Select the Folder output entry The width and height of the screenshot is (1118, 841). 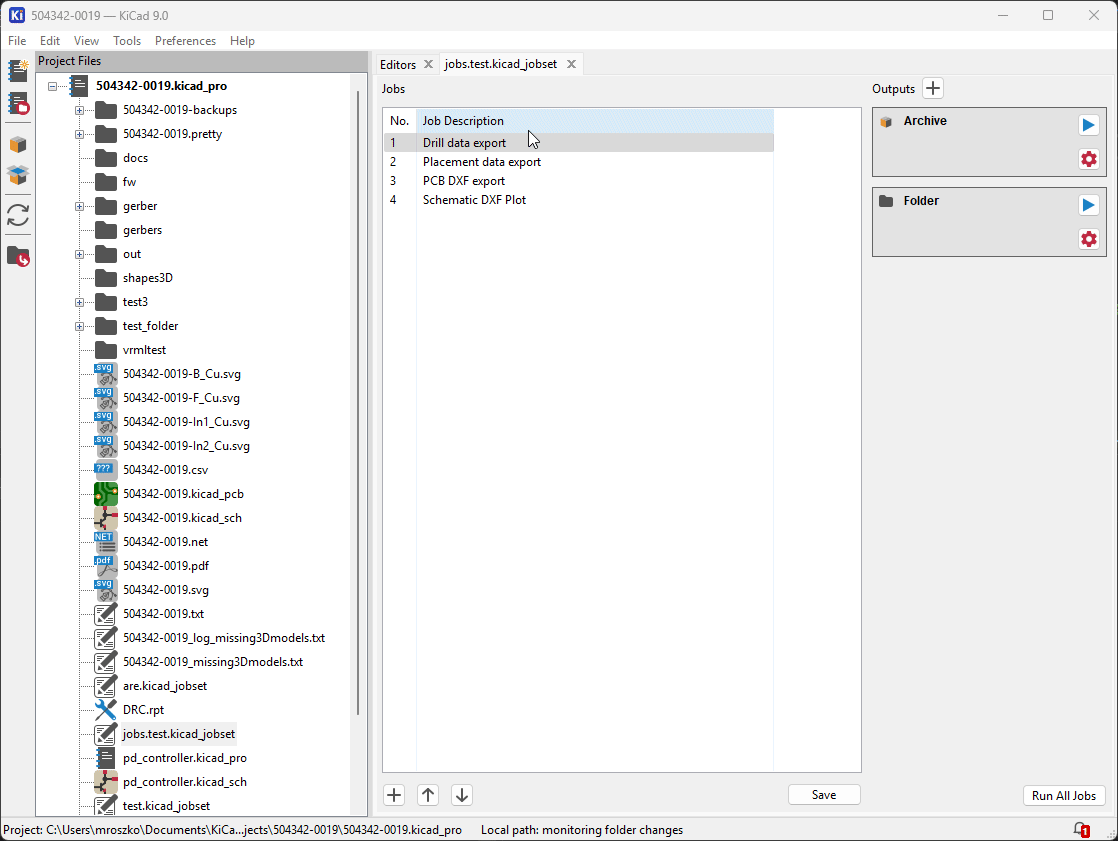click(989, 222)
